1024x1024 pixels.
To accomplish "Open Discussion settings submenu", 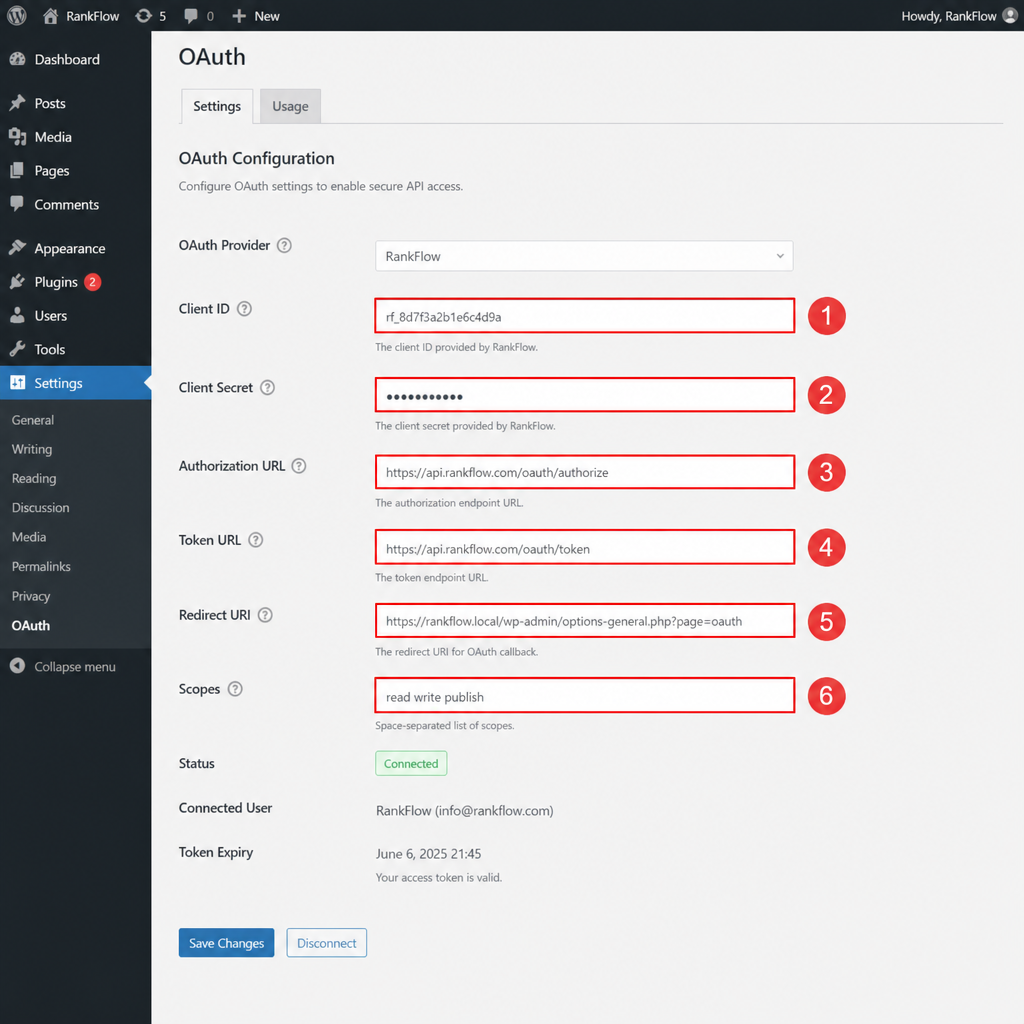I will pyautogui.click(x=40, y=507).
